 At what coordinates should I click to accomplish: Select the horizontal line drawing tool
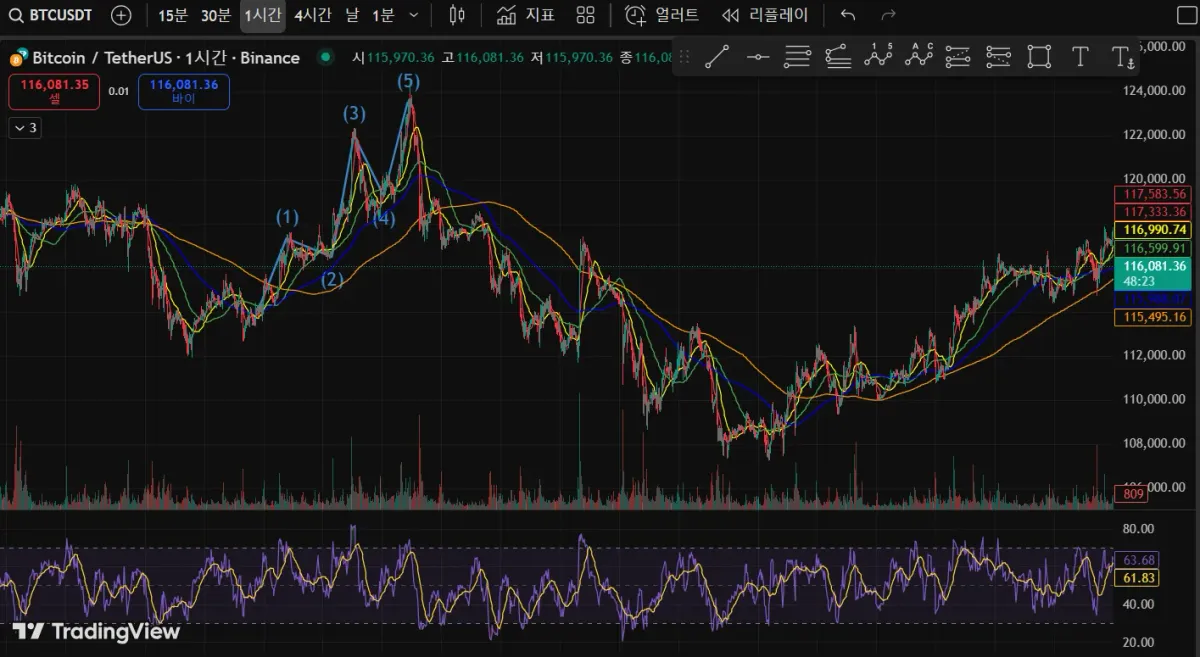click(x=757, y=57)
